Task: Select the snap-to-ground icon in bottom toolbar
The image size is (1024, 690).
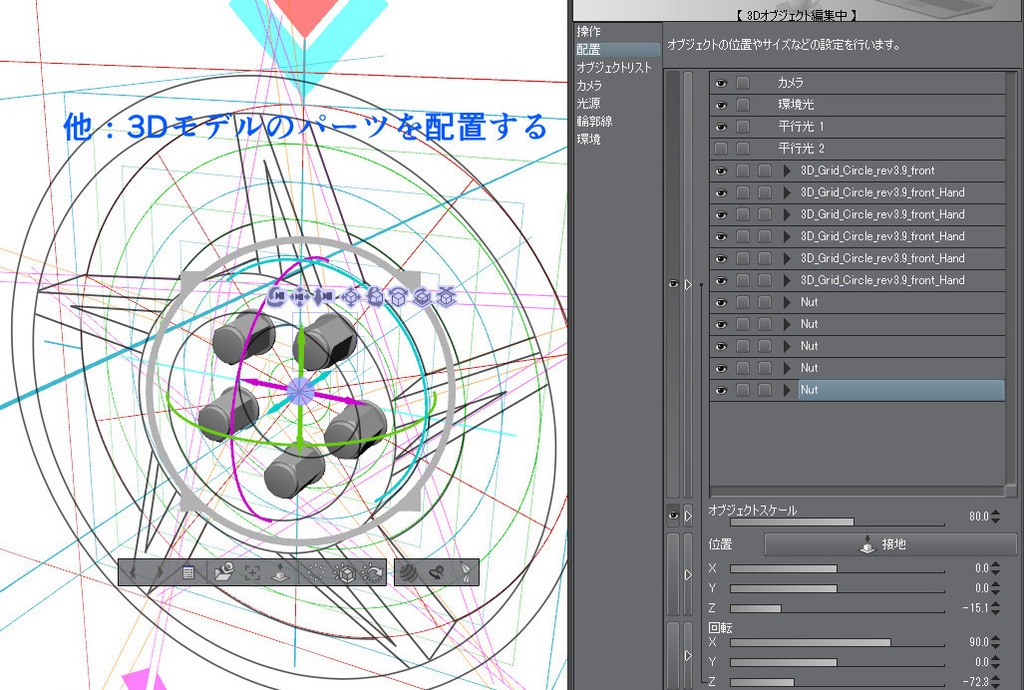Action: click(x=279, y=573)
